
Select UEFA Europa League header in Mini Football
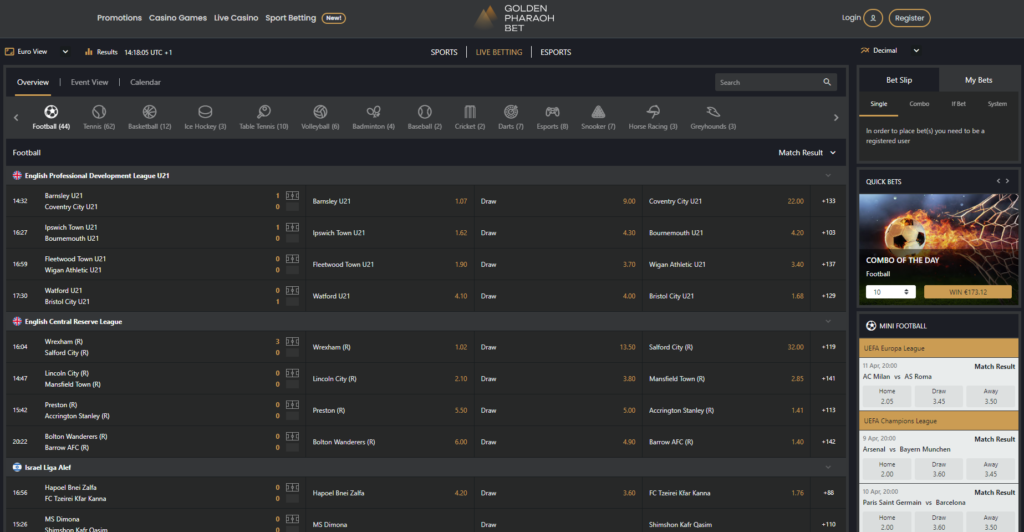938,348
